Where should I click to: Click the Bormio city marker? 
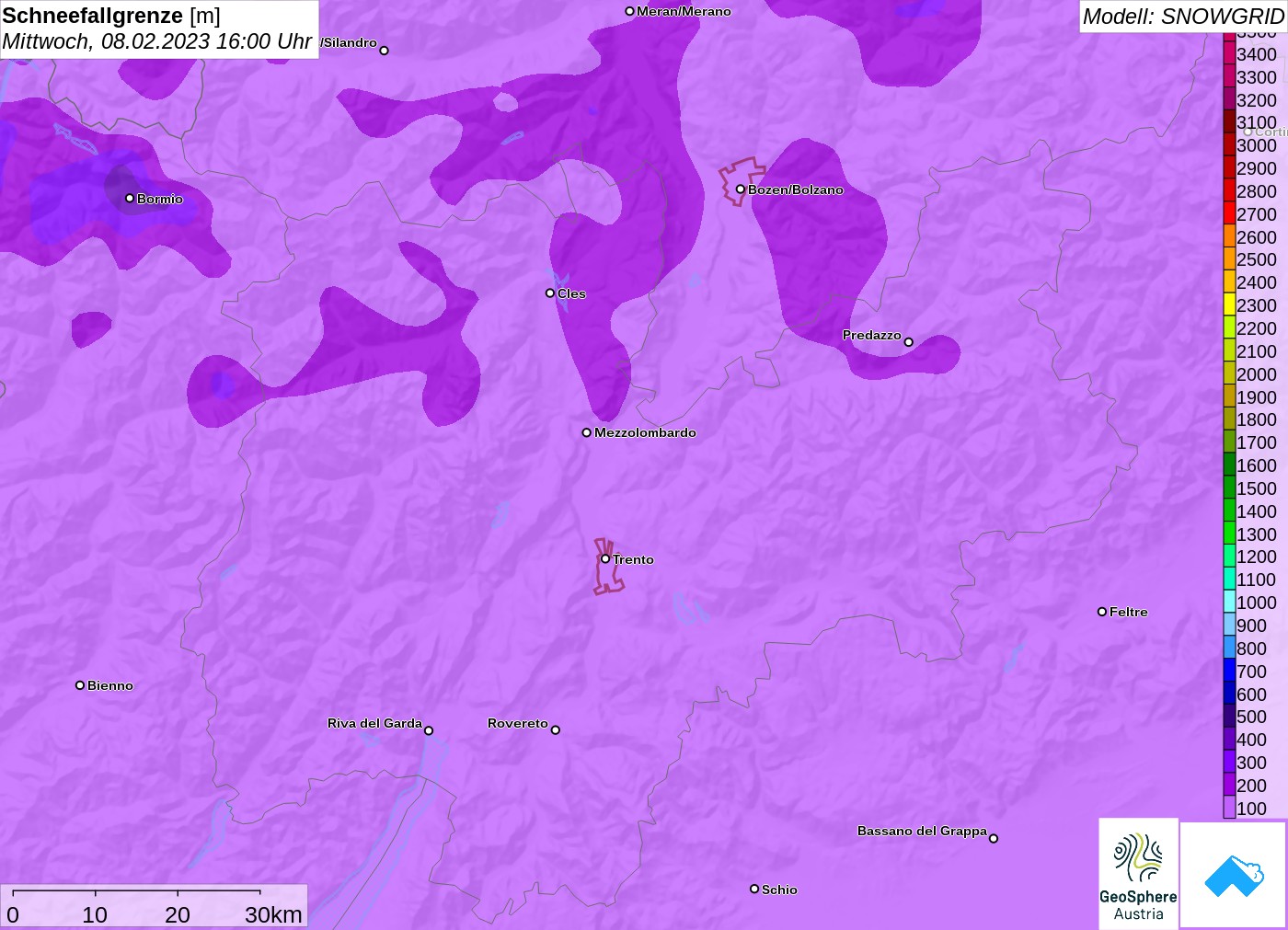point(130,198)
